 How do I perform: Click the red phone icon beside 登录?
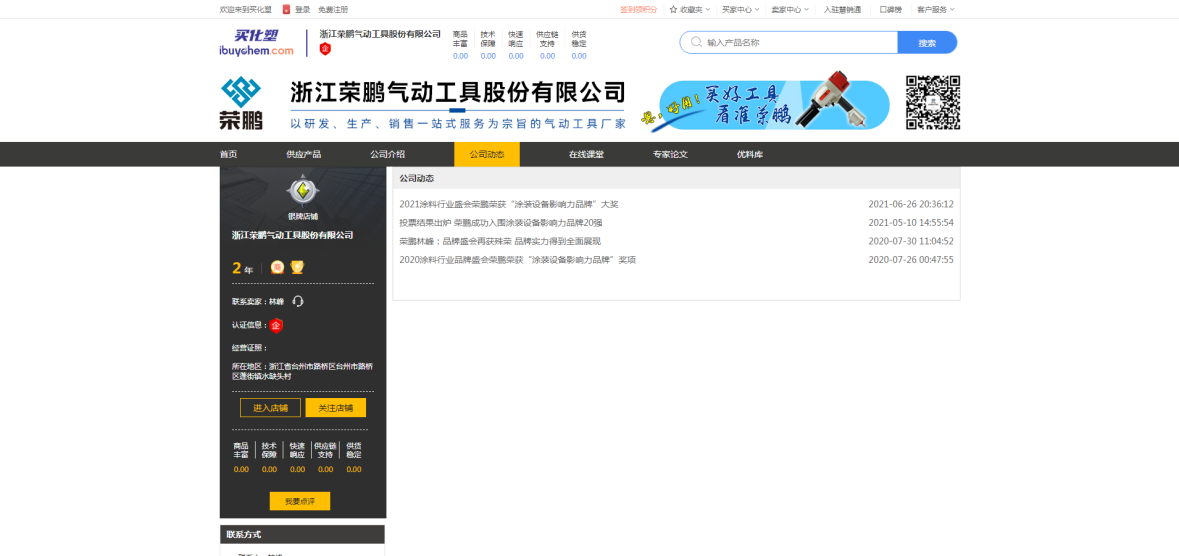point(286,10)
